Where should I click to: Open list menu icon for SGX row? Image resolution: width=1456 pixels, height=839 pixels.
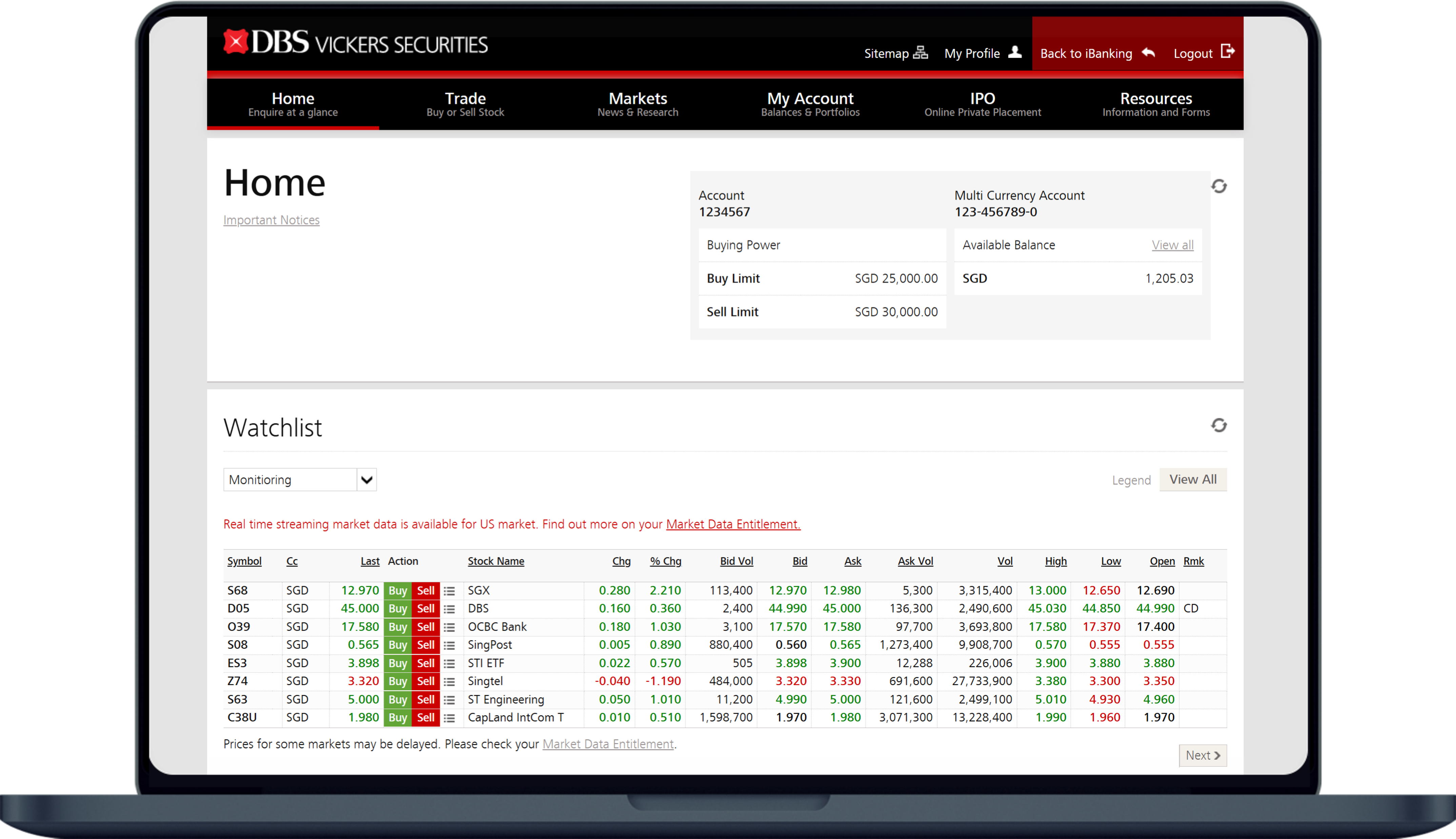coord(449,591)
